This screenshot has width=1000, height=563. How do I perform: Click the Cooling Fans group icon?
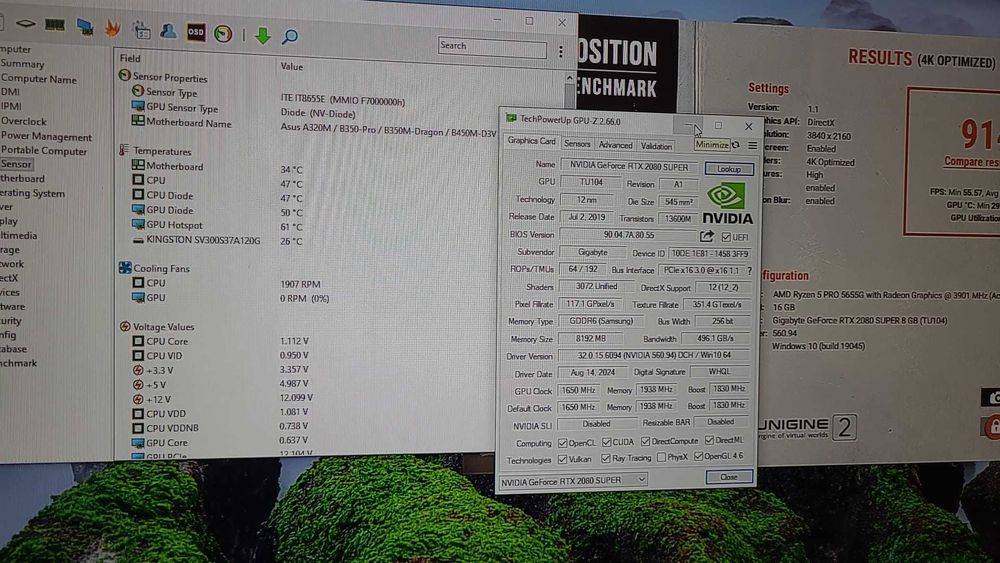[x=125, y=268]
